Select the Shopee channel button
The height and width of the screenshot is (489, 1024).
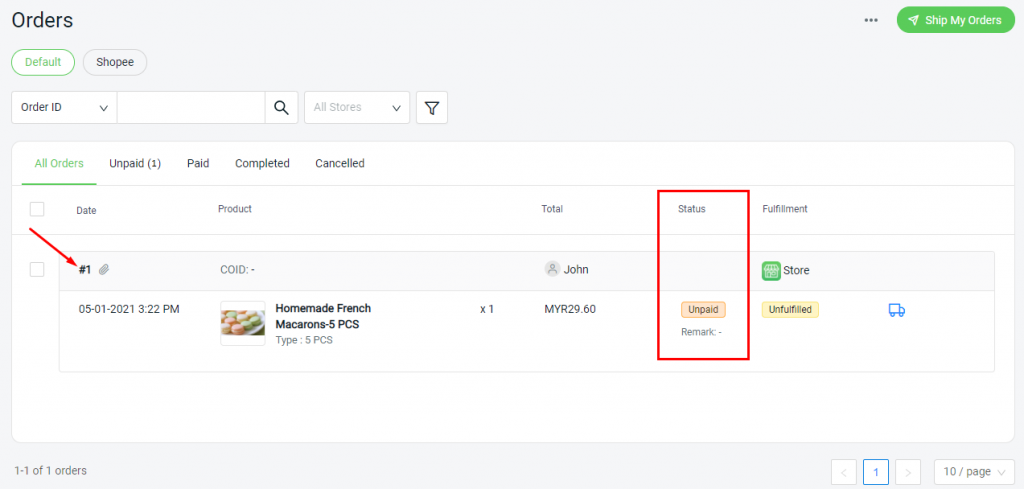click(x=115, y=62)
